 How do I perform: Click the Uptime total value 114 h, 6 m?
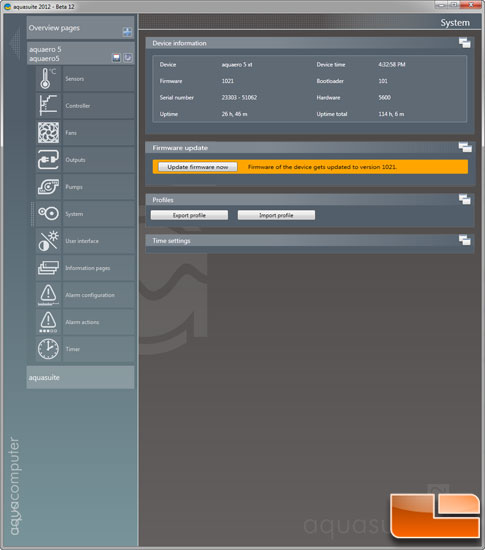pos(391,114)
